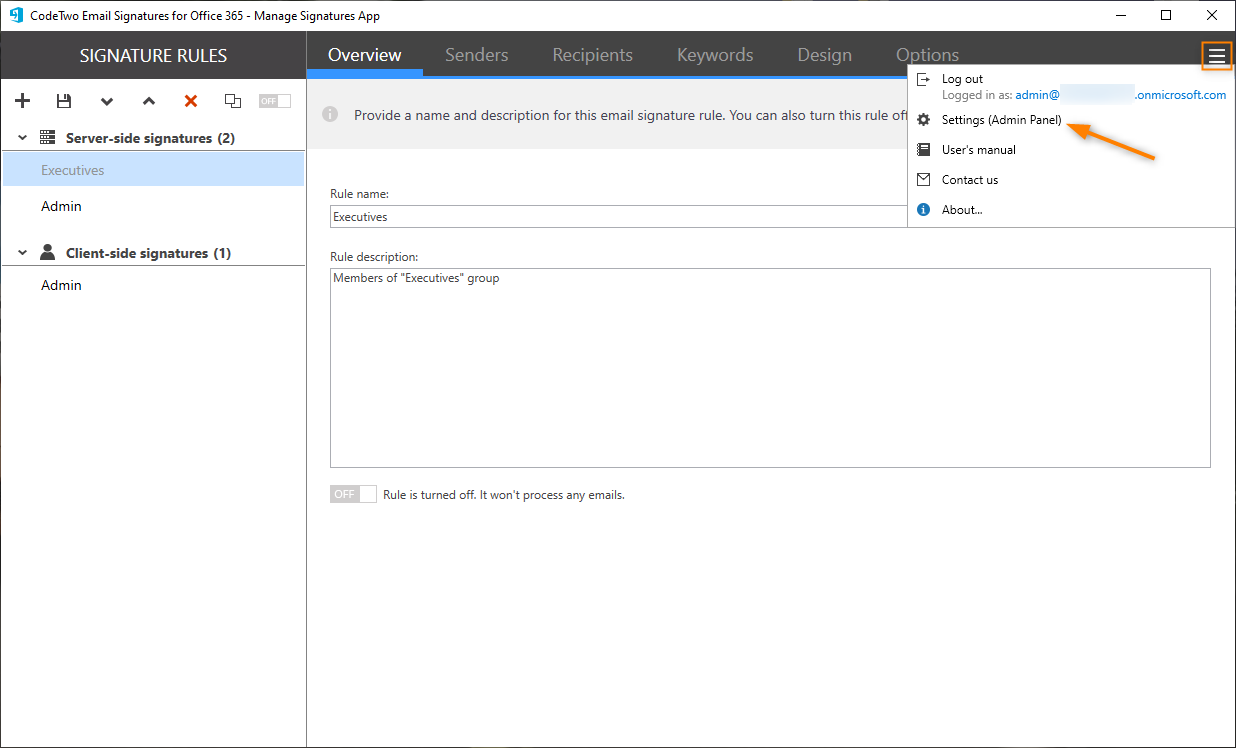Collapse the Client-side signatures group
The width and height of the screenshot is (1236, 748).
click(22, 252)
